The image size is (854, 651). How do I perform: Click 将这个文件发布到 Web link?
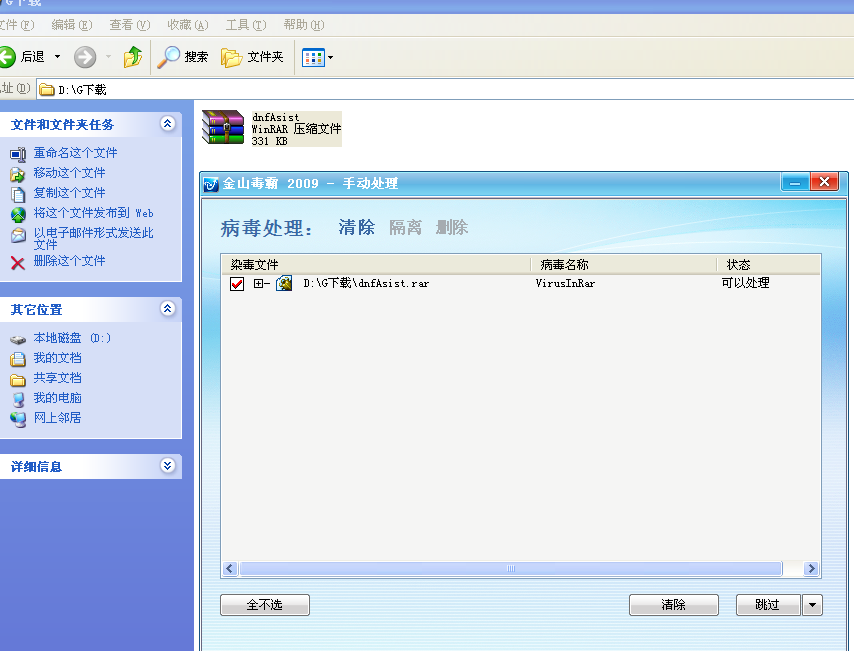point(93,213)
